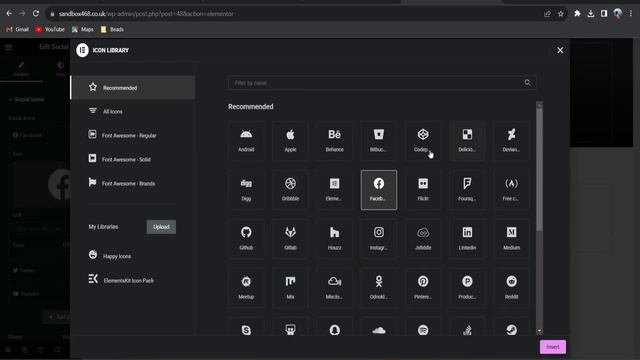
Task: Choose the Elementor icon
Action: point(334,190)
